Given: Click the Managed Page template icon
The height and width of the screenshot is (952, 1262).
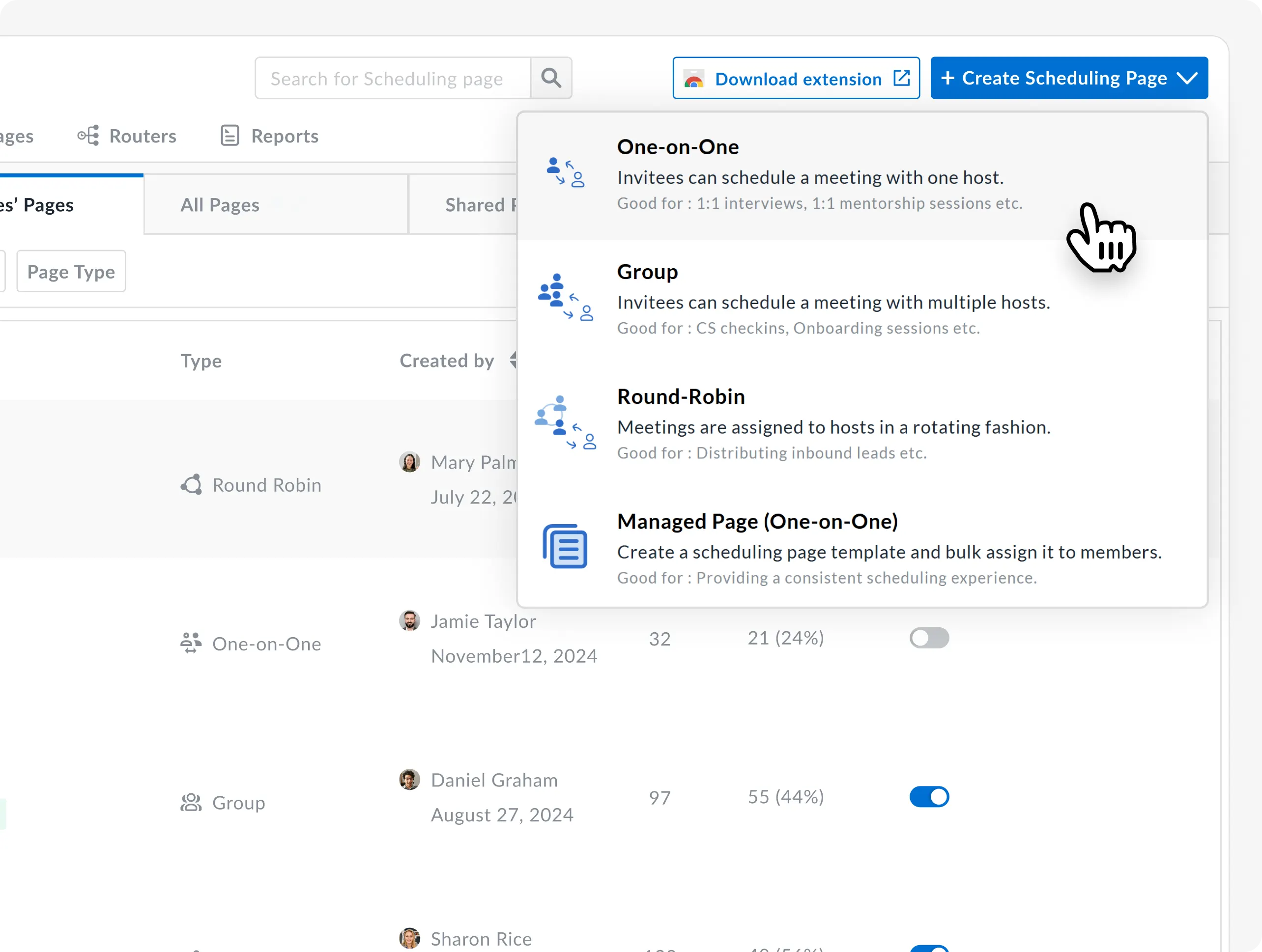Looking at the screenshot, I should point(564,546).
